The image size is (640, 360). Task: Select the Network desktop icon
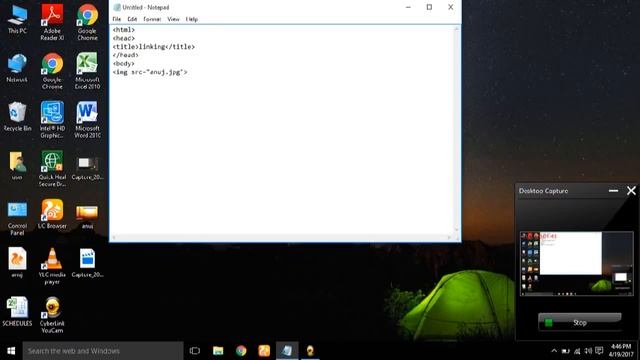click(17, 68)
